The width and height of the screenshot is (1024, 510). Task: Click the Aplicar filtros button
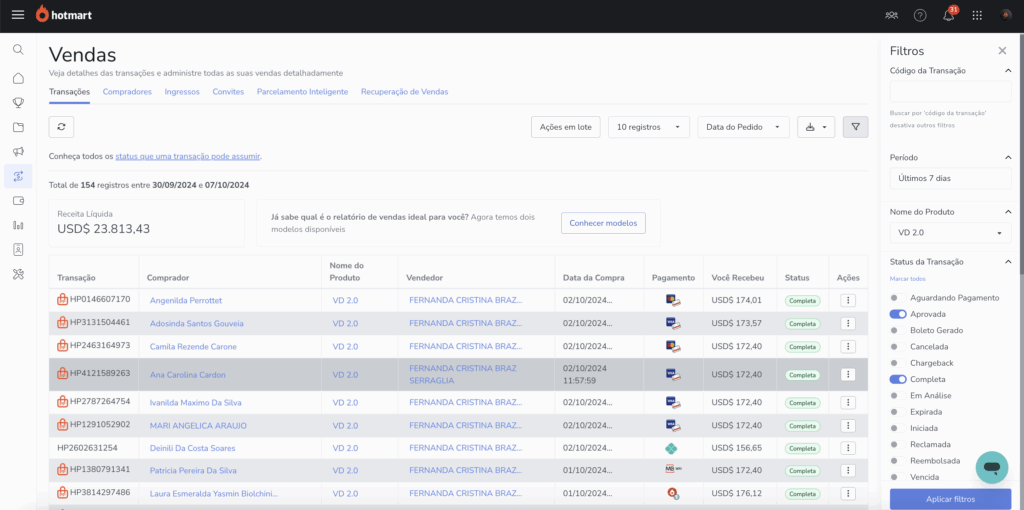click(950, 499)
